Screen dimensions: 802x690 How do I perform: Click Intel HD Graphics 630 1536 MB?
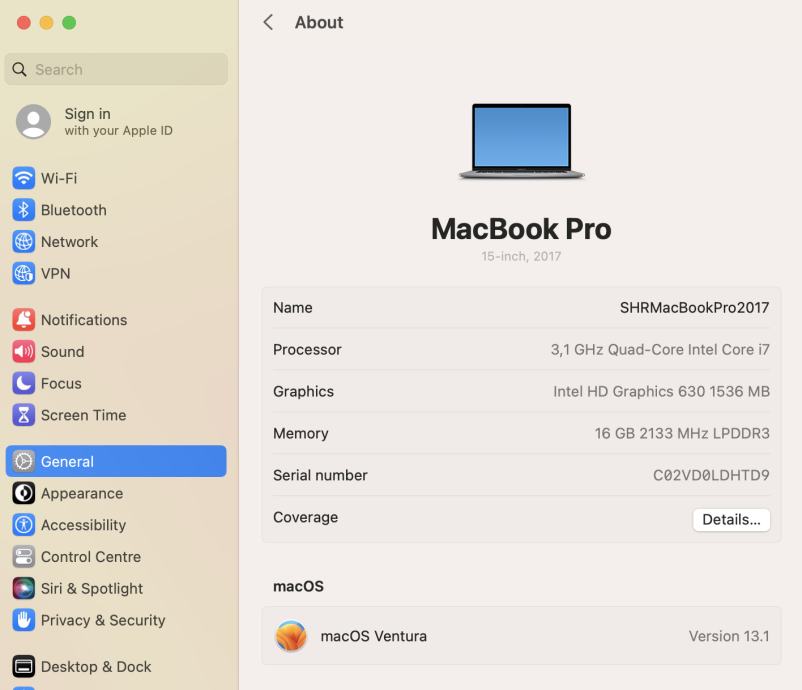(661, 391)
